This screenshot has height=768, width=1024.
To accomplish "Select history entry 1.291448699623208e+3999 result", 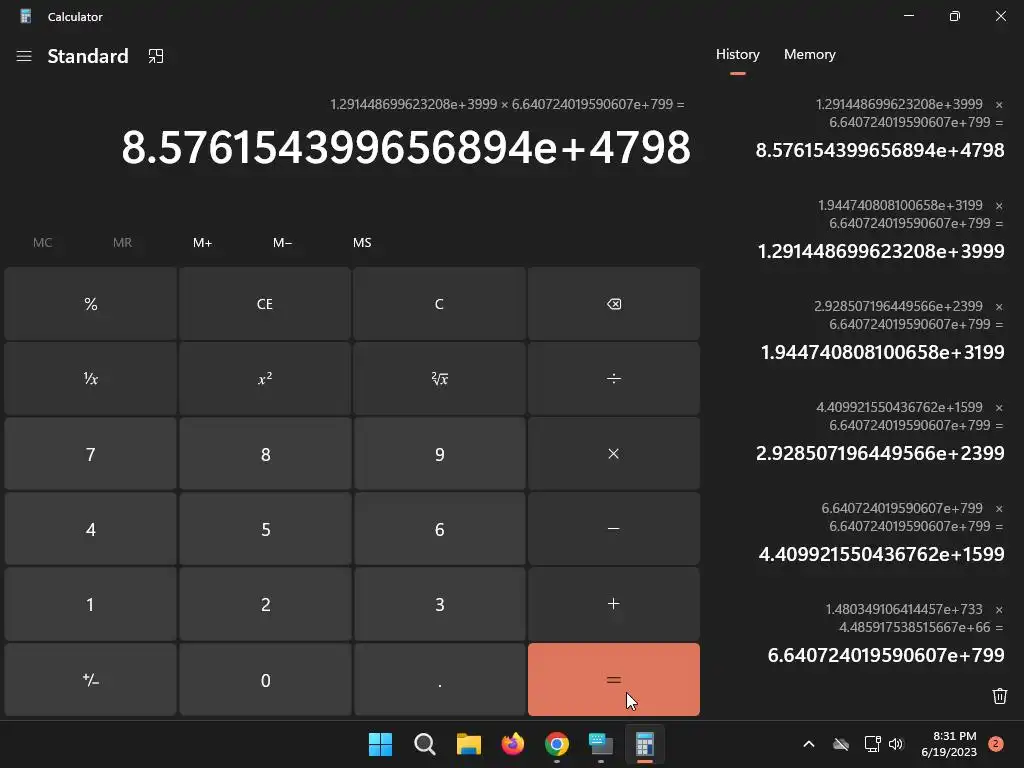I will tap(881, 251).
